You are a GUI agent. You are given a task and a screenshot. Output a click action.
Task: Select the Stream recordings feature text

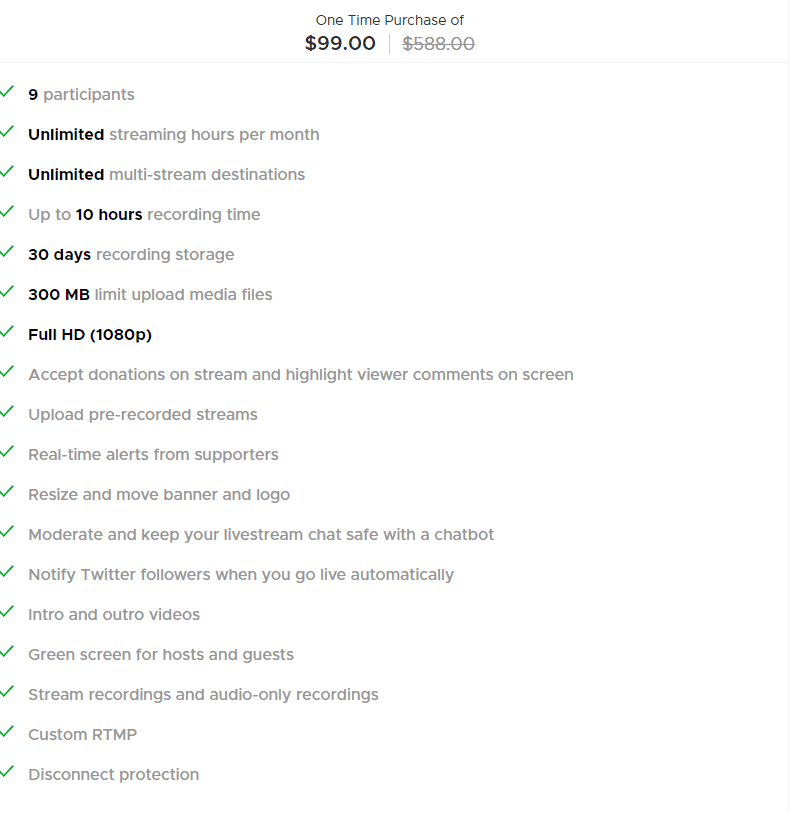(203, 694)
